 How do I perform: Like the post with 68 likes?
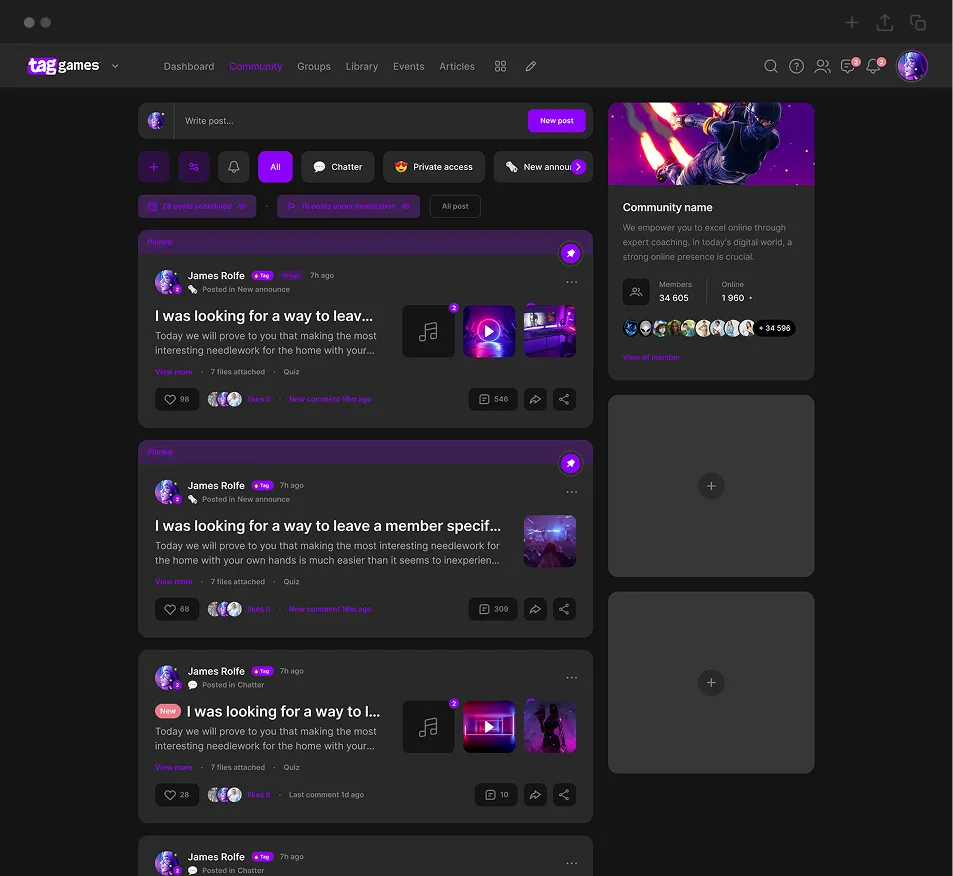(177, 609)
